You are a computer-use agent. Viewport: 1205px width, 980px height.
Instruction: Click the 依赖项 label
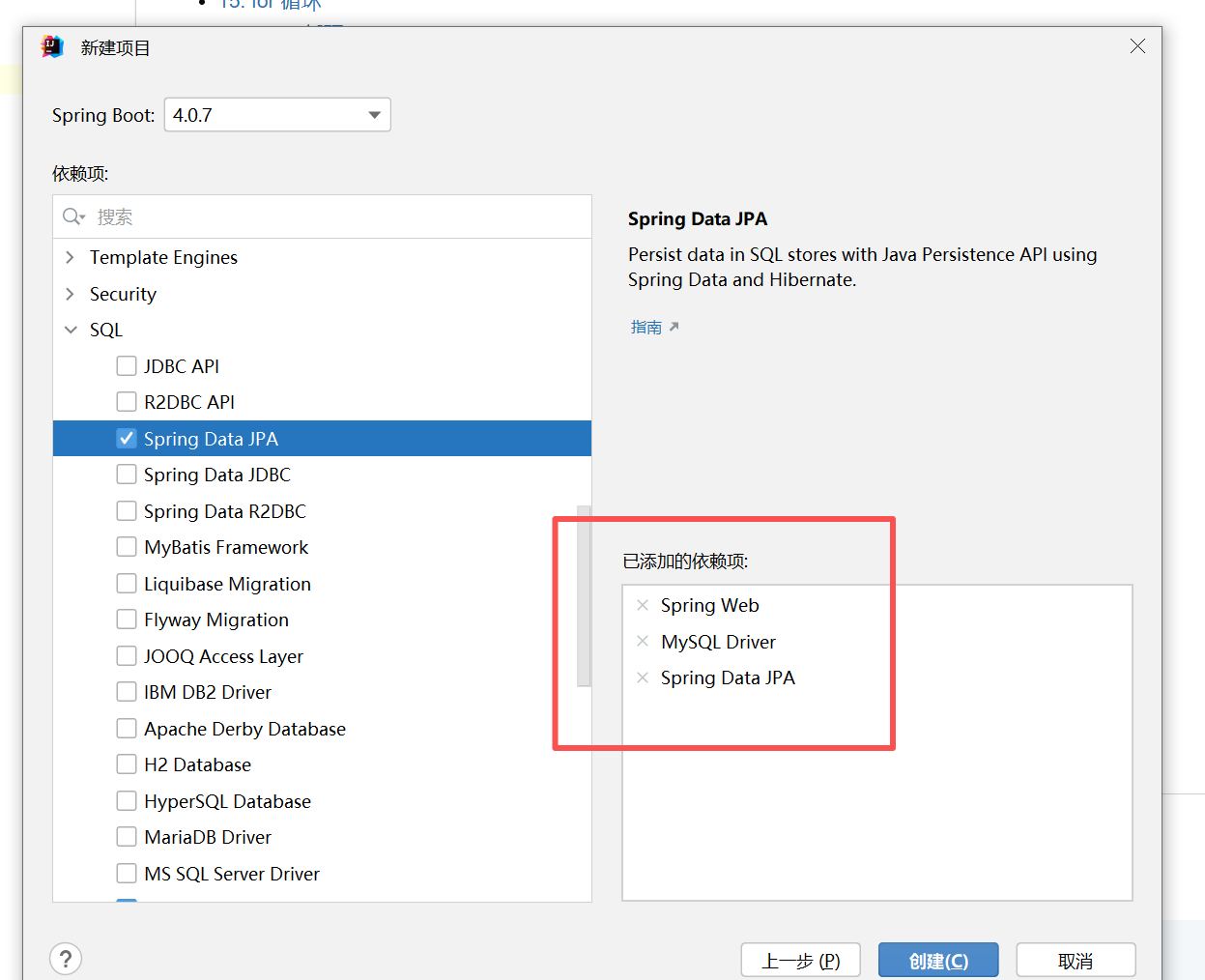[80, 174]
